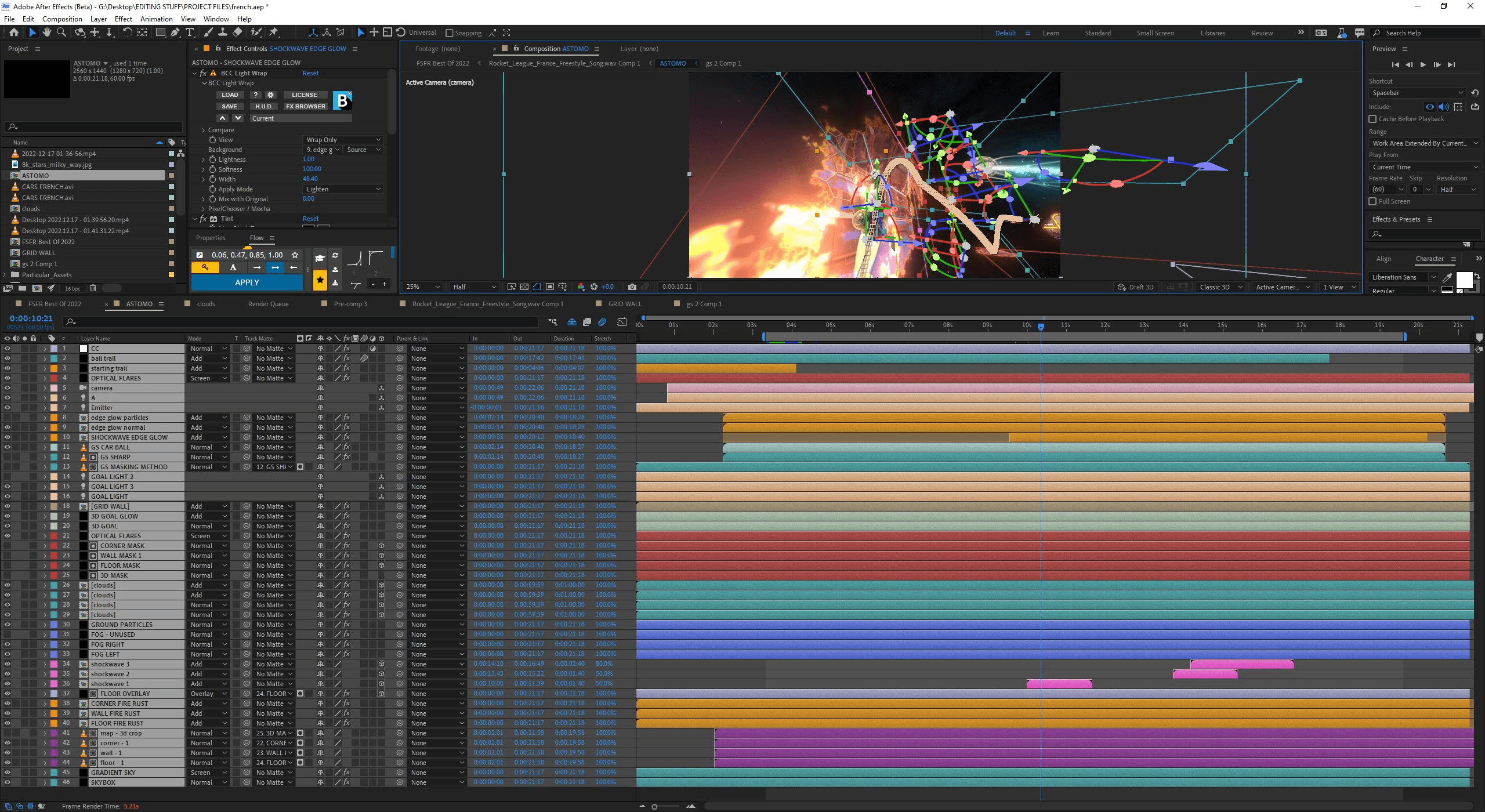The image size is (1485, 812).
Task: Select the Clone Stamp tool
Action: tap(222, 32)
